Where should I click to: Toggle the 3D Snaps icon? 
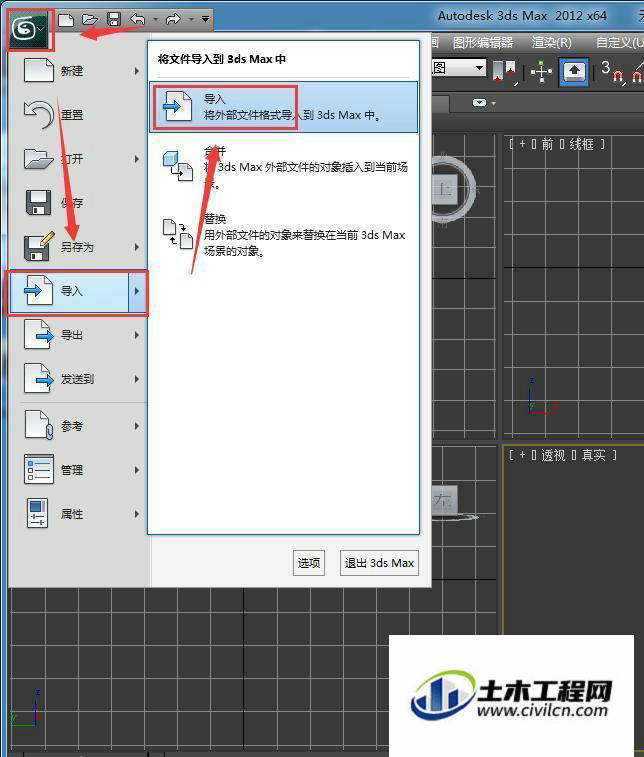click(612, 71)
